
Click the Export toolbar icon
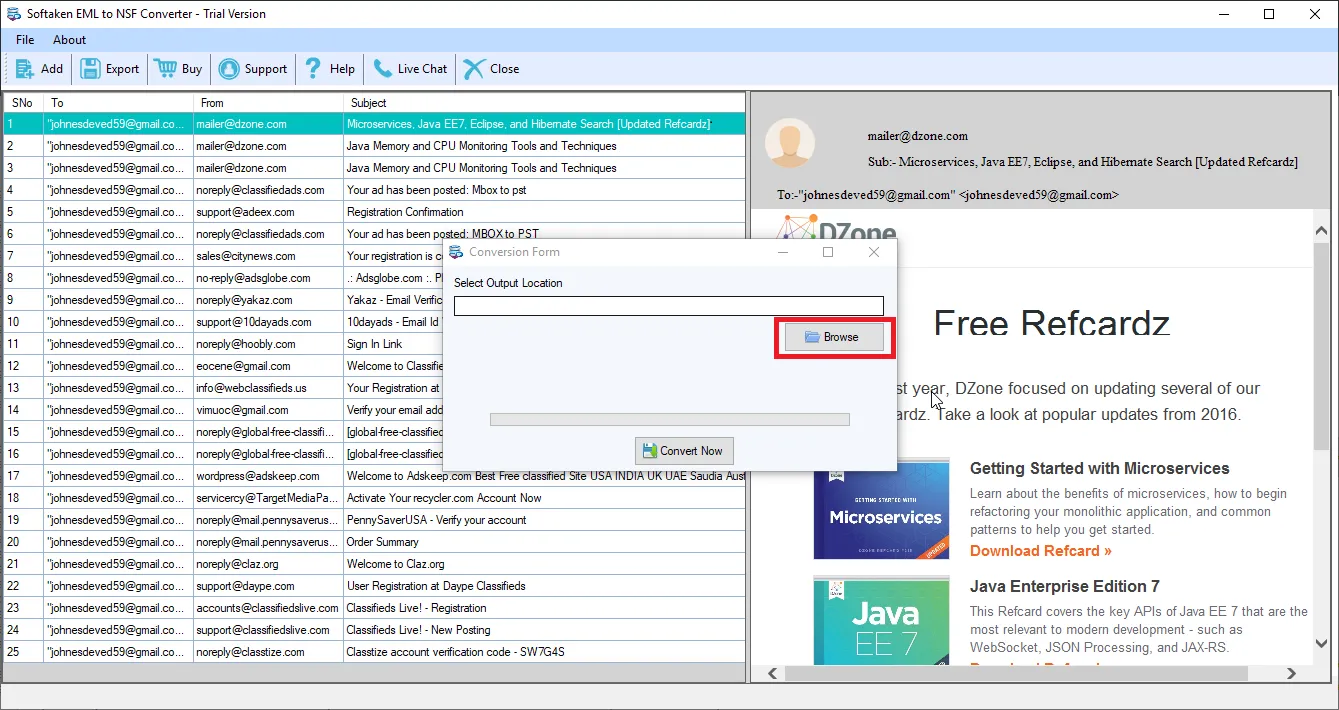tap(110, 69)
